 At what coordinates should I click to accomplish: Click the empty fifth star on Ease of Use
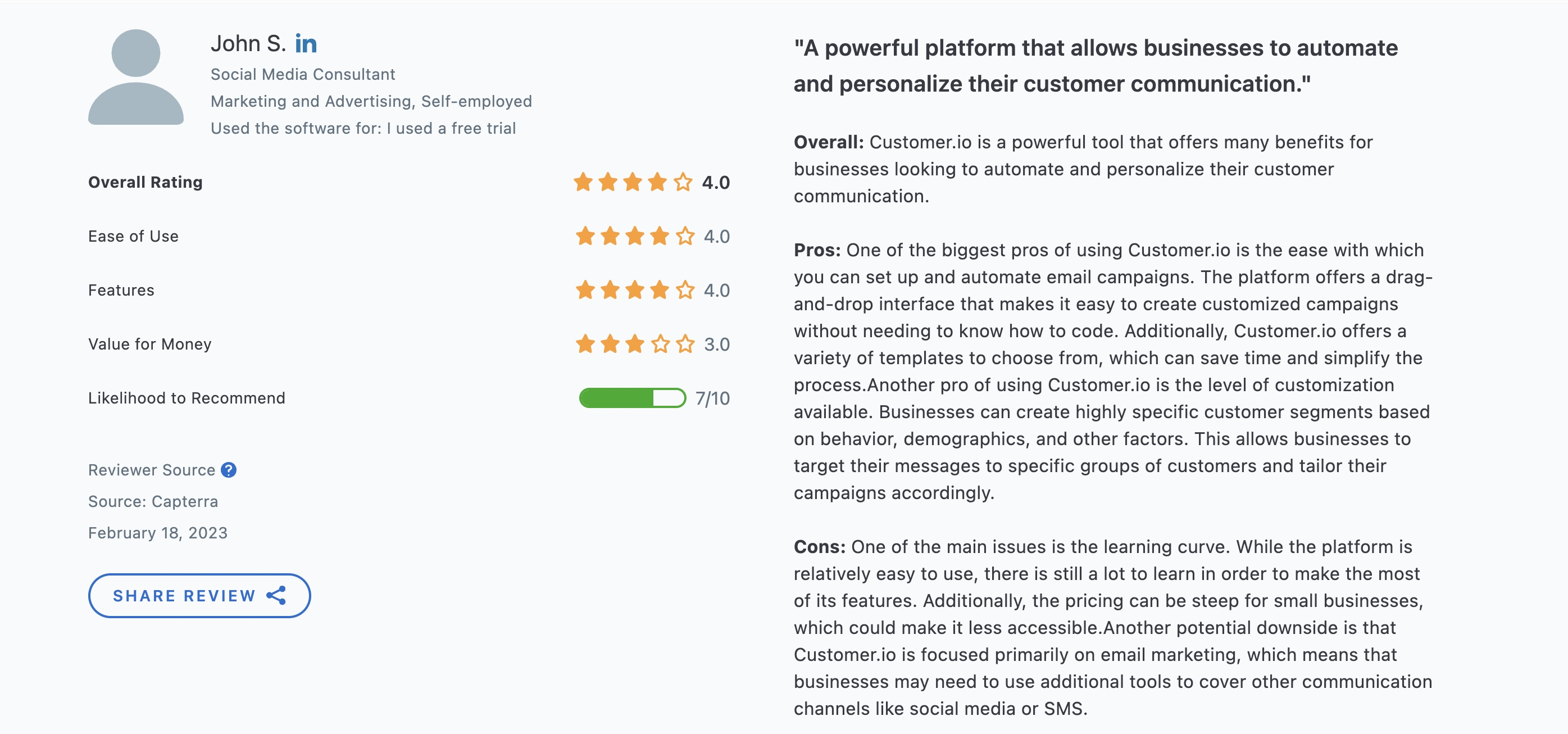coord(683,235)
